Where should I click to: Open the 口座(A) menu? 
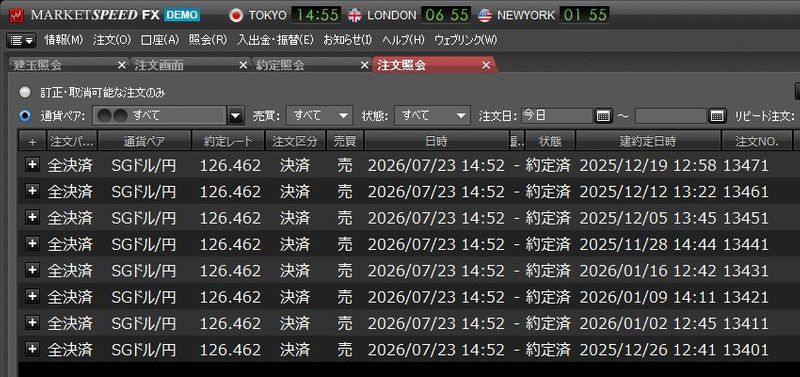(x=160, y=40)
